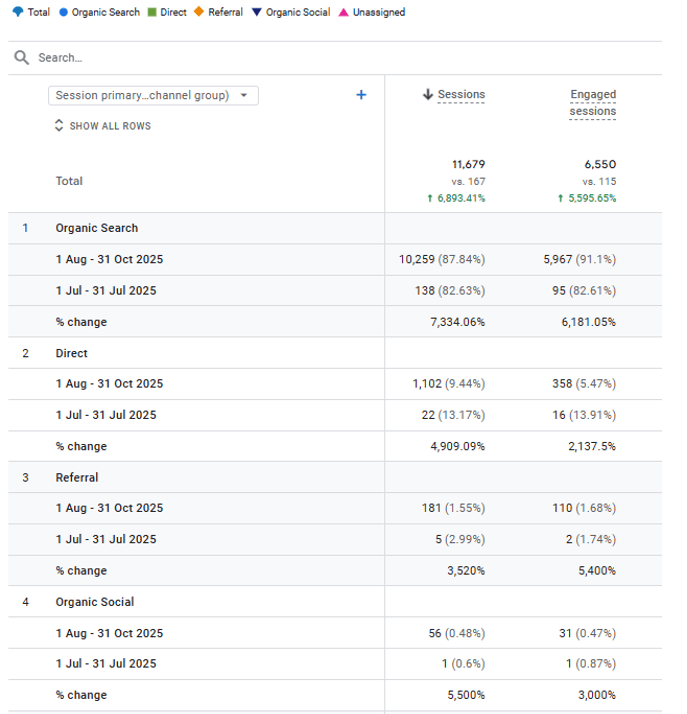Click the Organic Social triangle legend icon
The height and width of the screenshot is (714, 687).
click(x=257, y=12)
